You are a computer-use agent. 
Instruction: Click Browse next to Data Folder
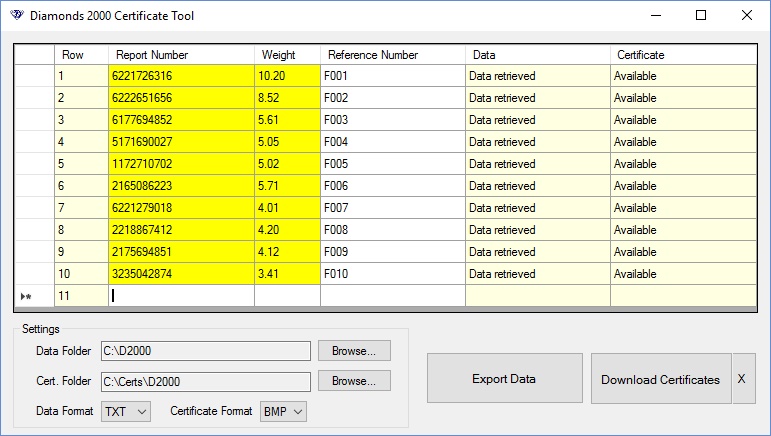pos(354,351)
